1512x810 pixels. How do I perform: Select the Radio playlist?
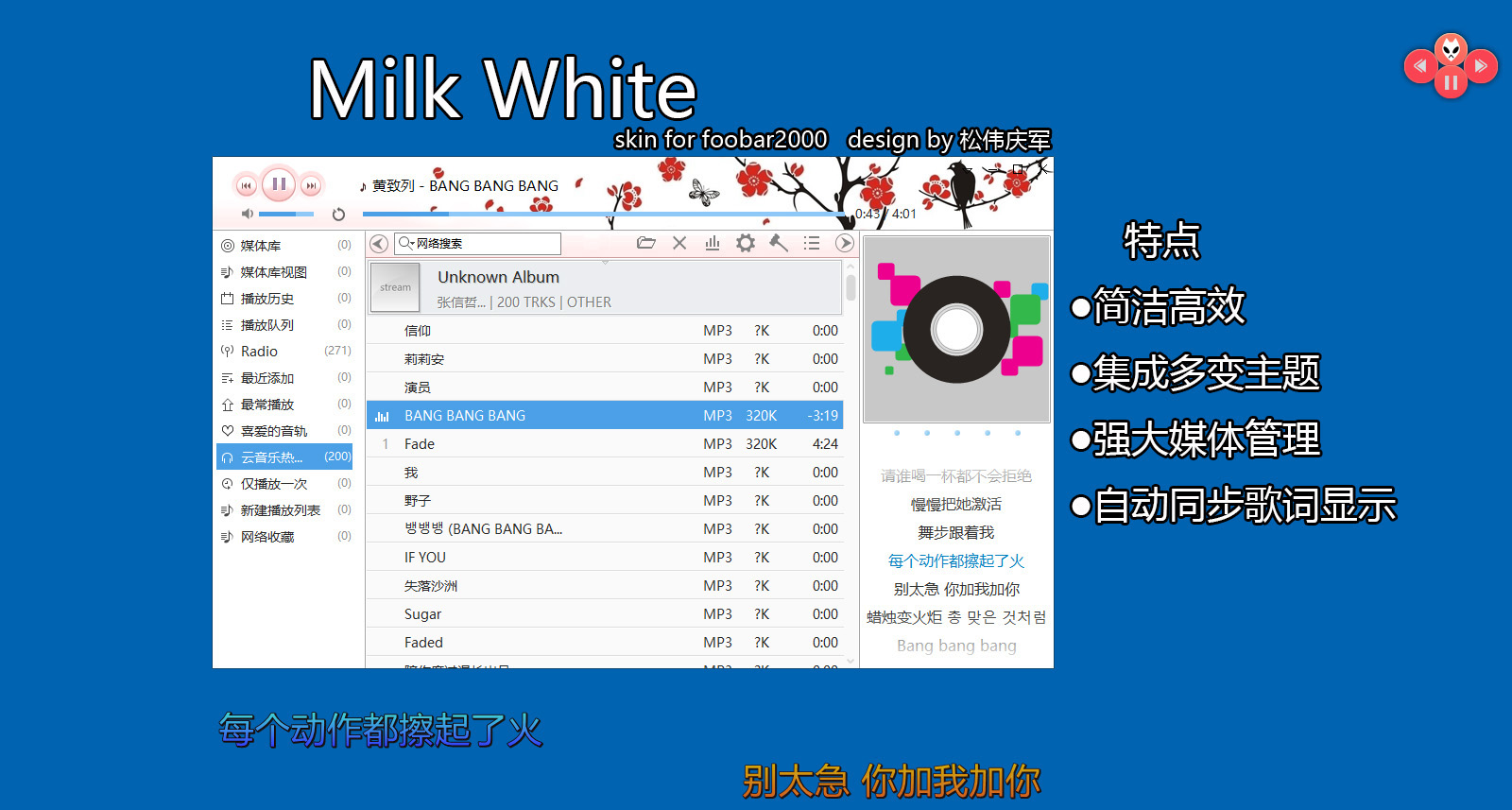click(x=285, y=352)
